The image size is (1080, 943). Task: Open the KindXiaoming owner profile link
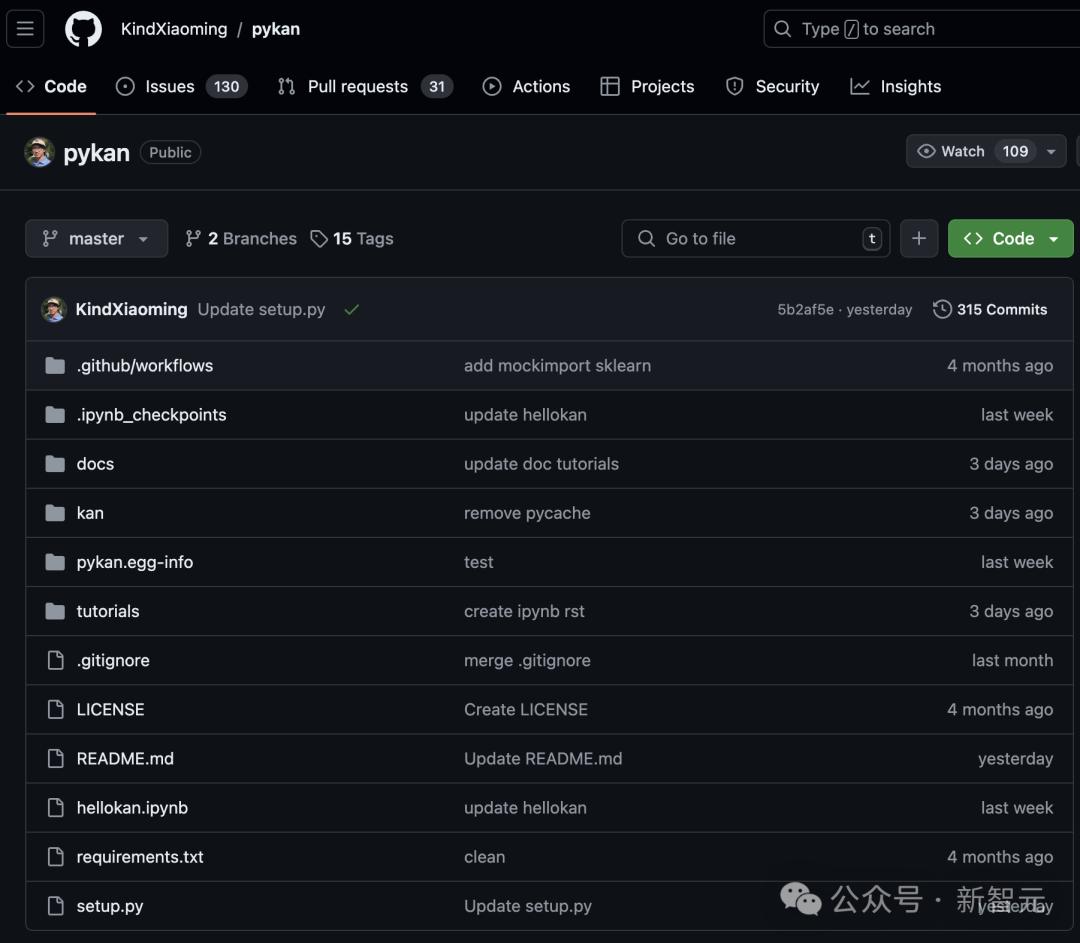[x=174, y=29]
